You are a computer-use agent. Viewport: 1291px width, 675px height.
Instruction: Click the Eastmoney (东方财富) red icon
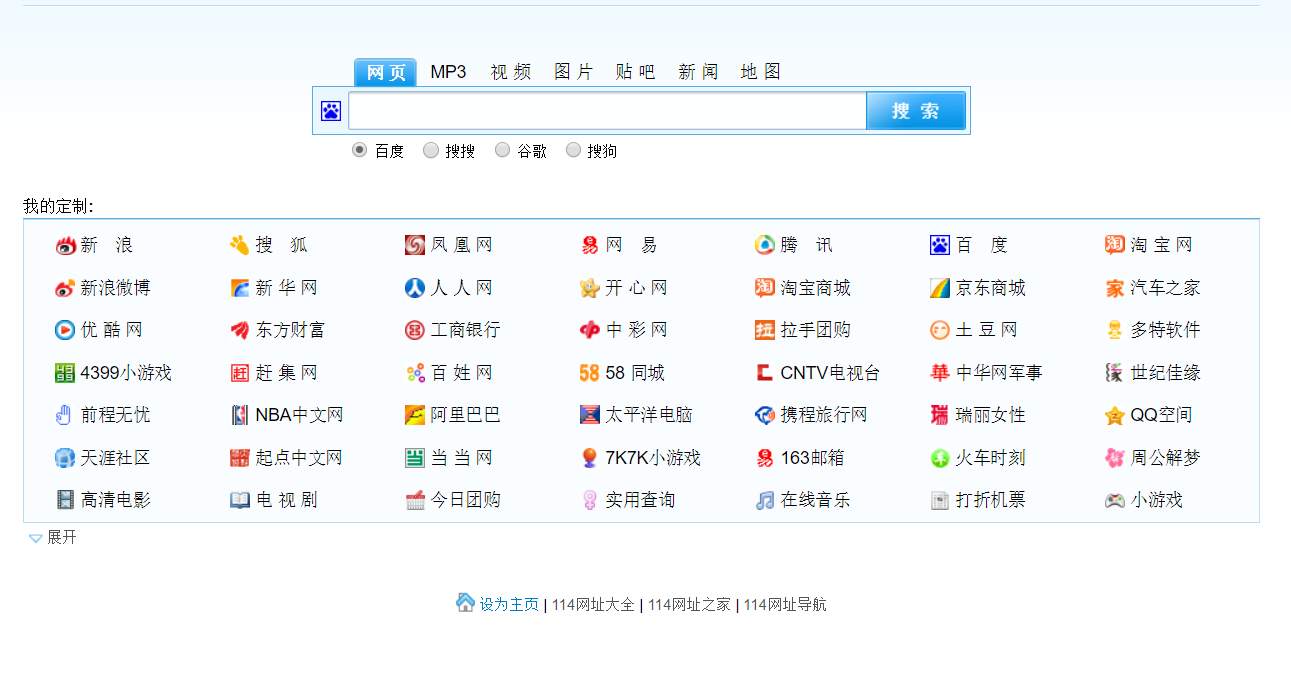[x=239, y=330]
